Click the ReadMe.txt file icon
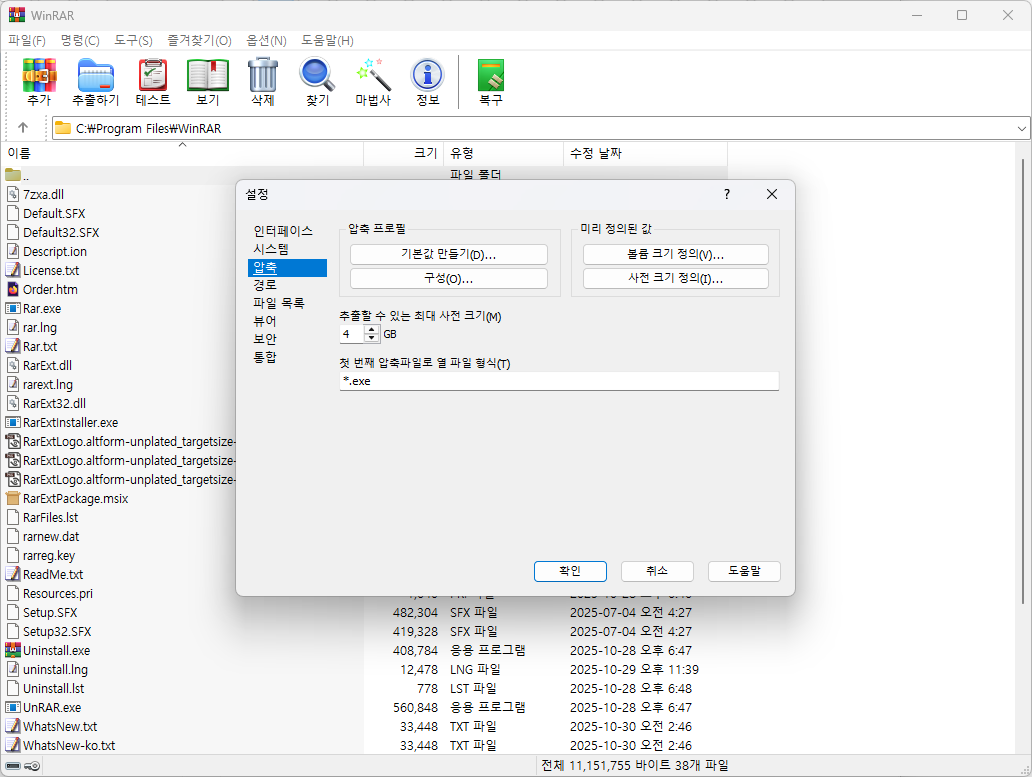This screenshot has height=777, width=1032. click(13, 574)
